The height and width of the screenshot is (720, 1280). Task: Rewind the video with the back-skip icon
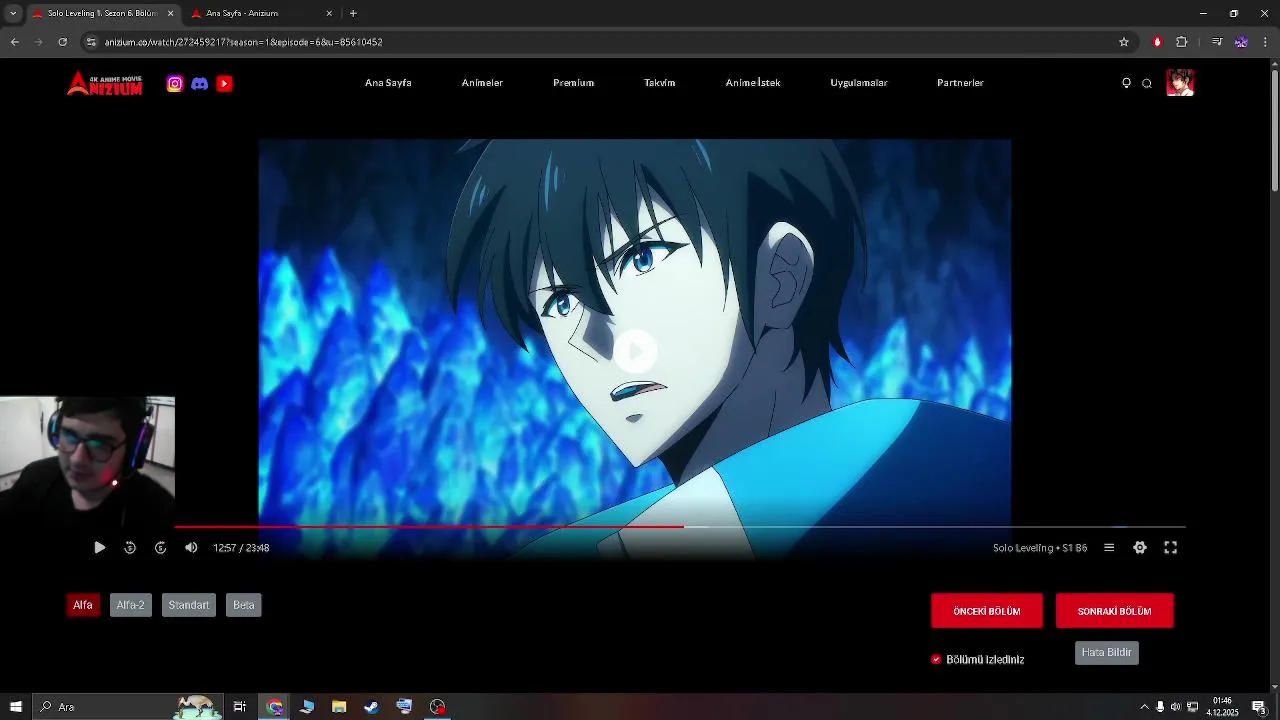point(130,548)
